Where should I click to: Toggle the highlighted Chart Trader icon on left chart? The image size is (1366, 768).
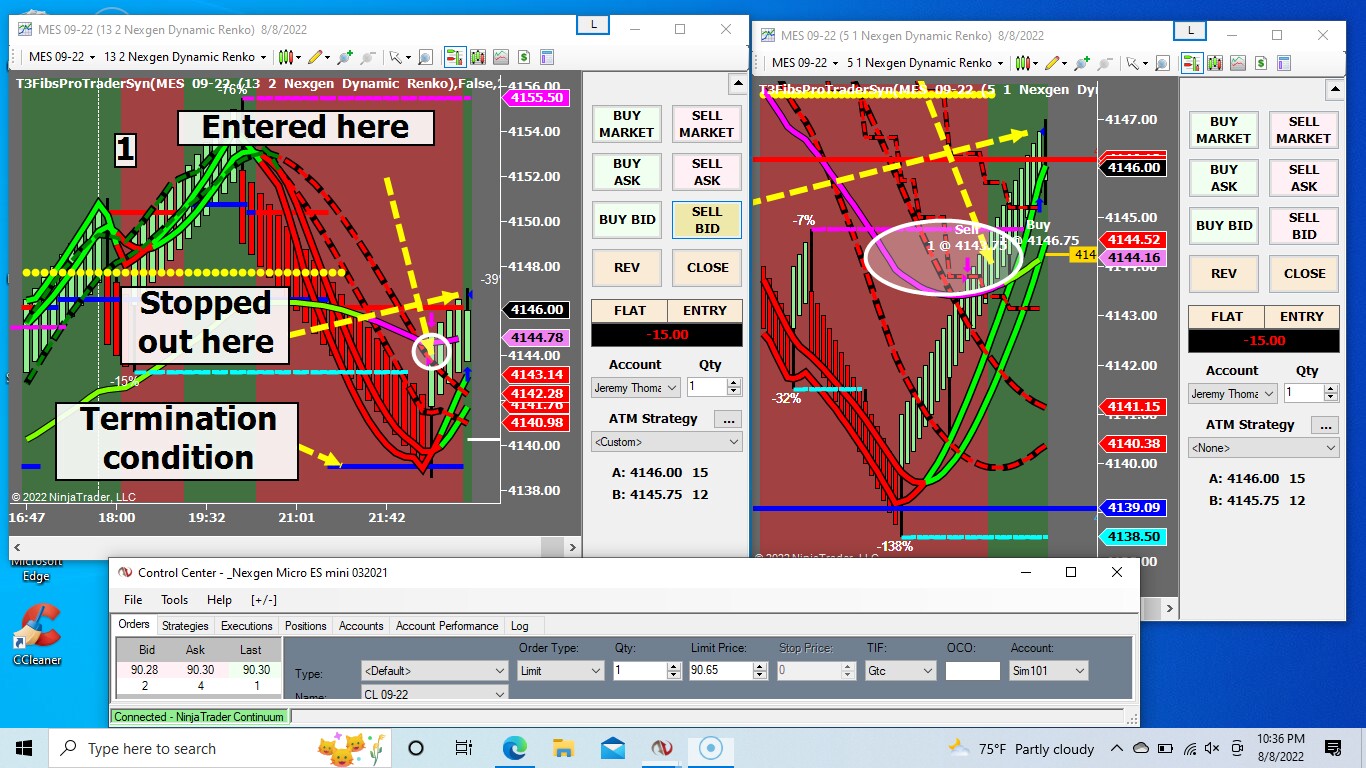coord(455,57)
